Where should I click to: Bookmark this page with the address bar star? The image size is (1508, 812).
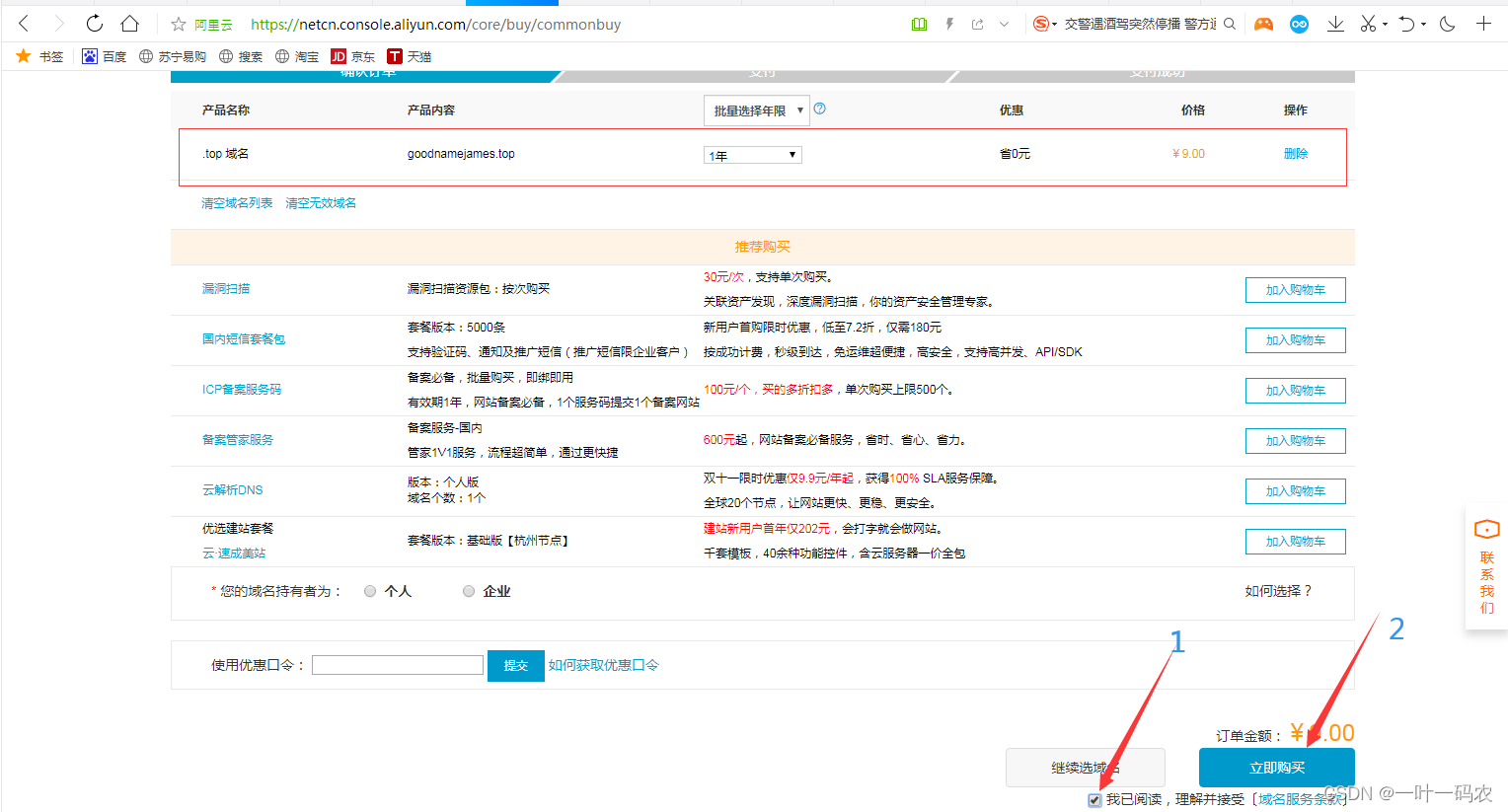pos(179,25)
